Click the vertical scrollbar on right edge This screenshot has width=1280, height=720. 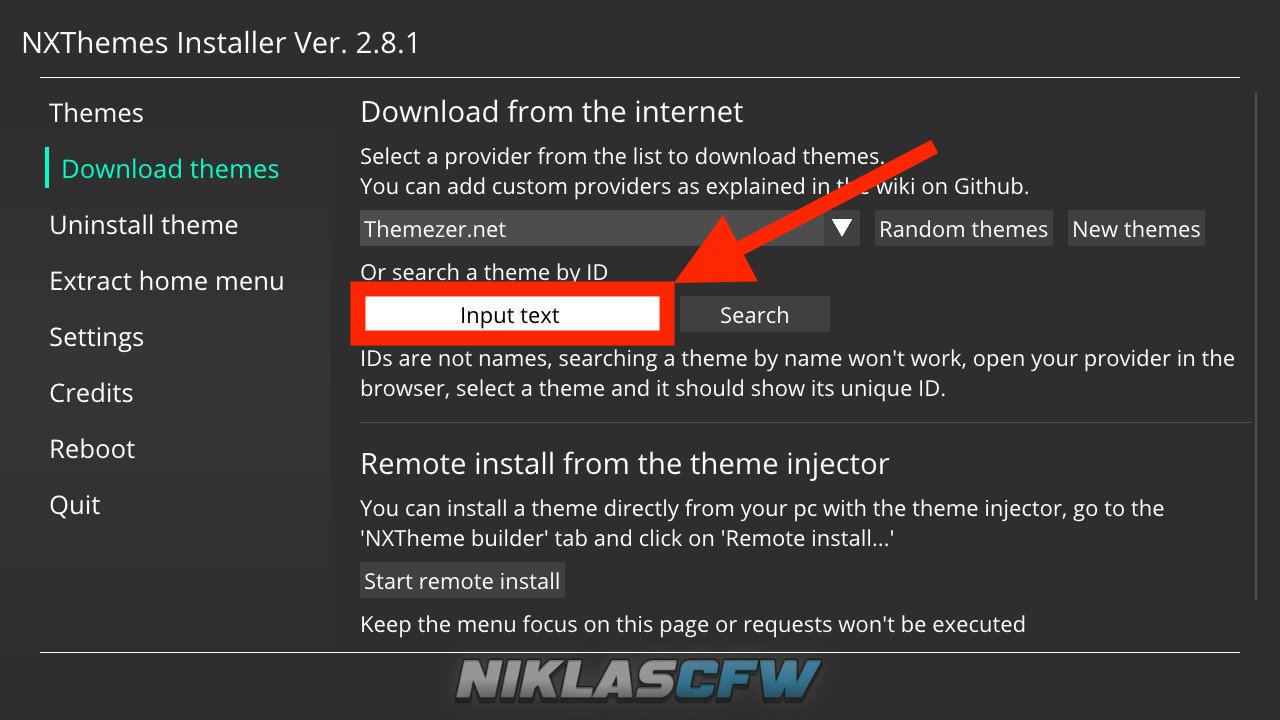(1256, 347)
